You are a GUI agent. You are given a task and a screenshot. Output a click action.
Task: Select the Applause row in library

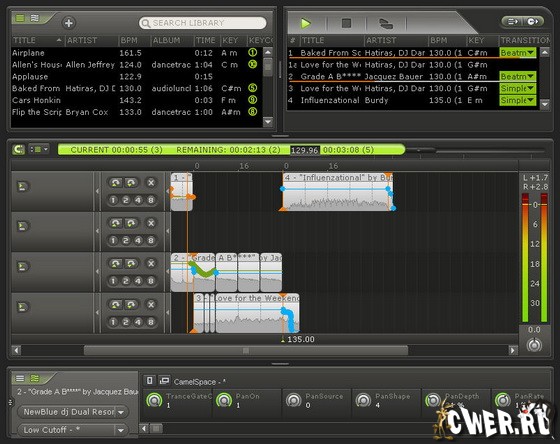[136, 76]
